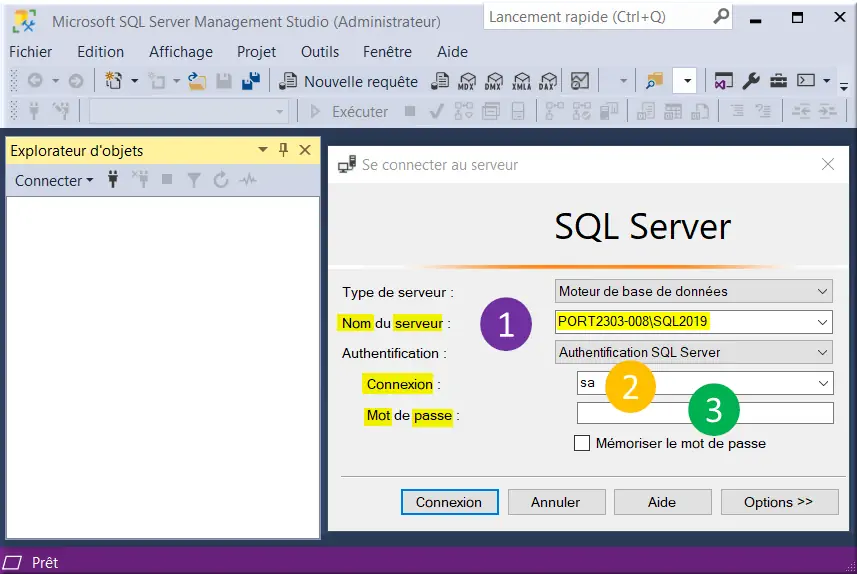The width and height of the screenshot is (857, 574).
Task: Open the Fichier menu
Action: coord(31,52)
